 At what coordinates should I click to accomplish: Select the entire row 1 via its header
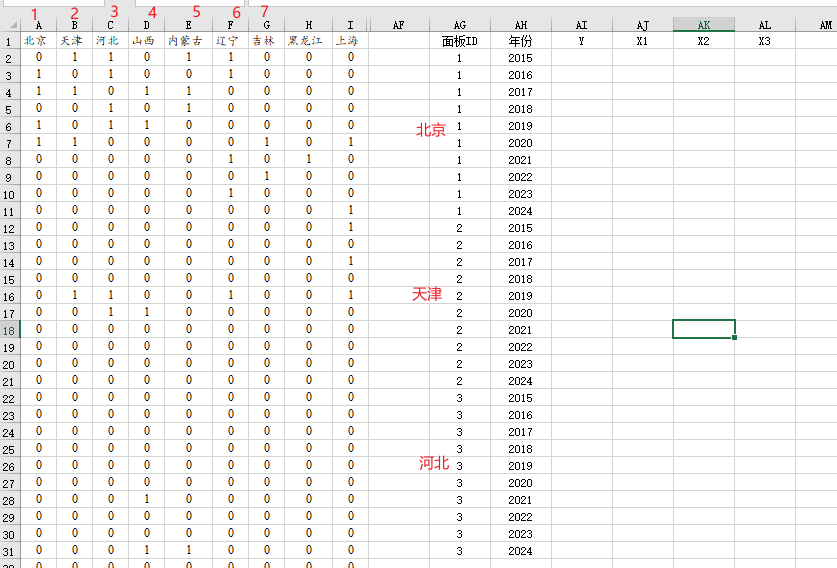pyautogui.click(x=9, y=41)
